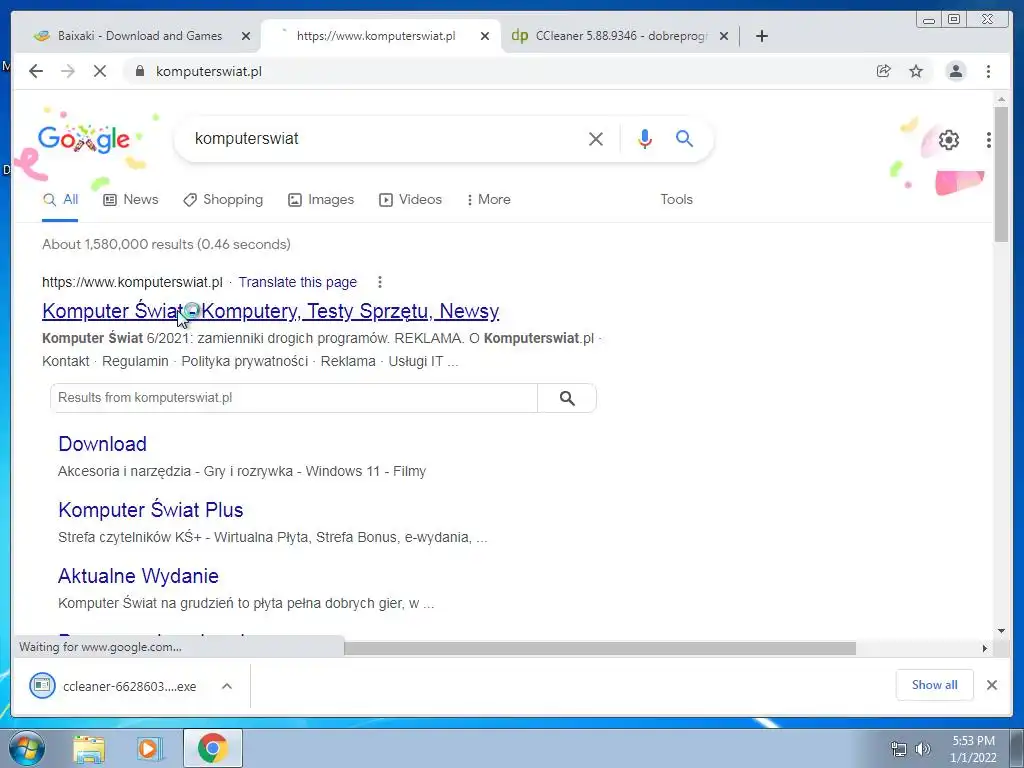Stop loading the page

100,71
